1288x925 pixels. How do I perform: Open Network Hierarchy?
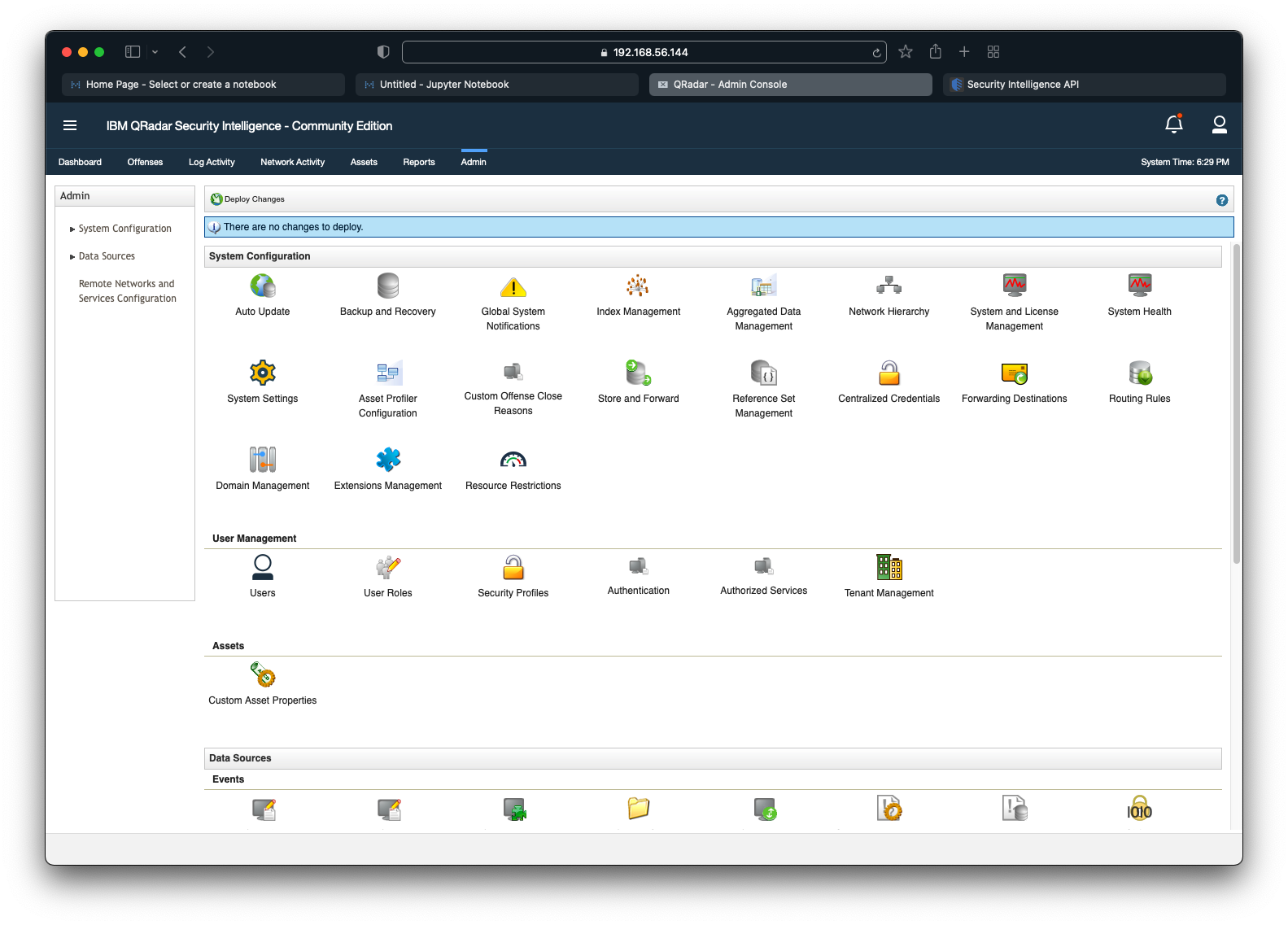(x=889, y=286)
